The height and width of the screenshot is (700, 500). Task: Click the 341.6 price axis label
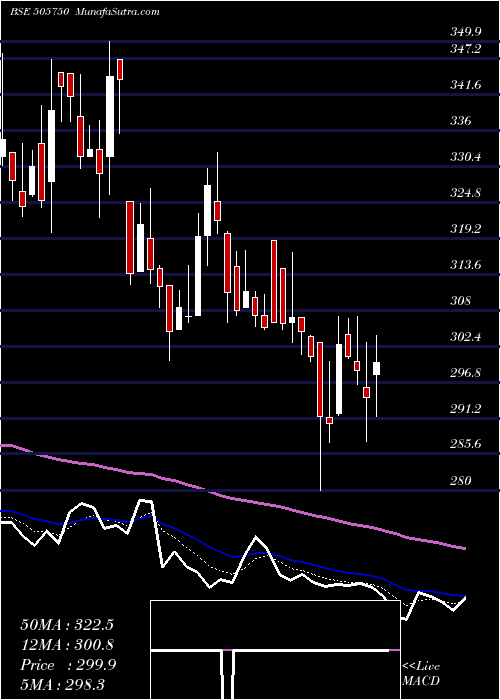pyautogui.click(x=466, y=85)
